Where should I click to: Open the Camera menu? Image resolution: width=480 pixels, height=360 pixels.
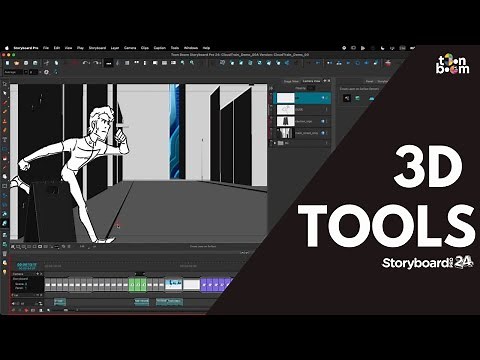[x=130, y=48]
